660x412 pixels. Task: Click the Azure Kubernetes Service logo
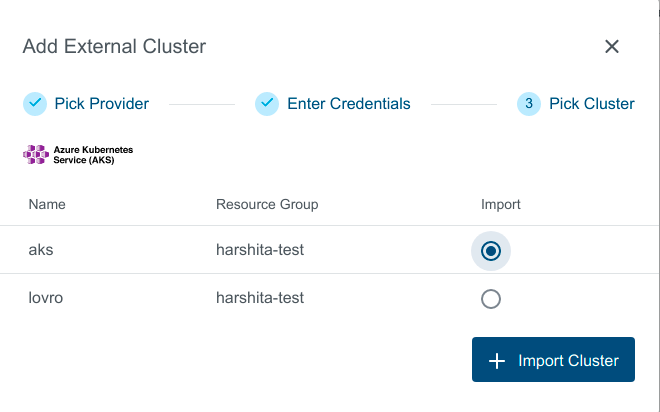[x=78, y=154]
